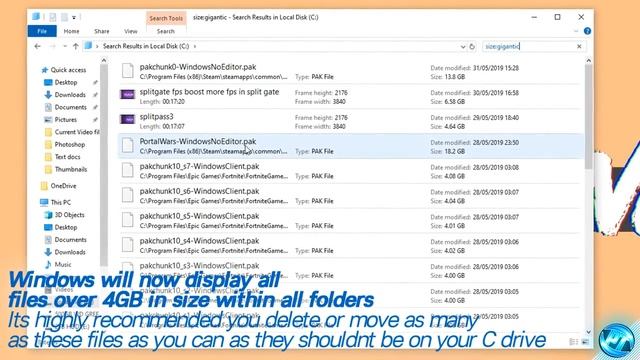Click the pakchunk10_s6 file icon
This screenshot has width=640, height=360.
(x=128, y=195)
